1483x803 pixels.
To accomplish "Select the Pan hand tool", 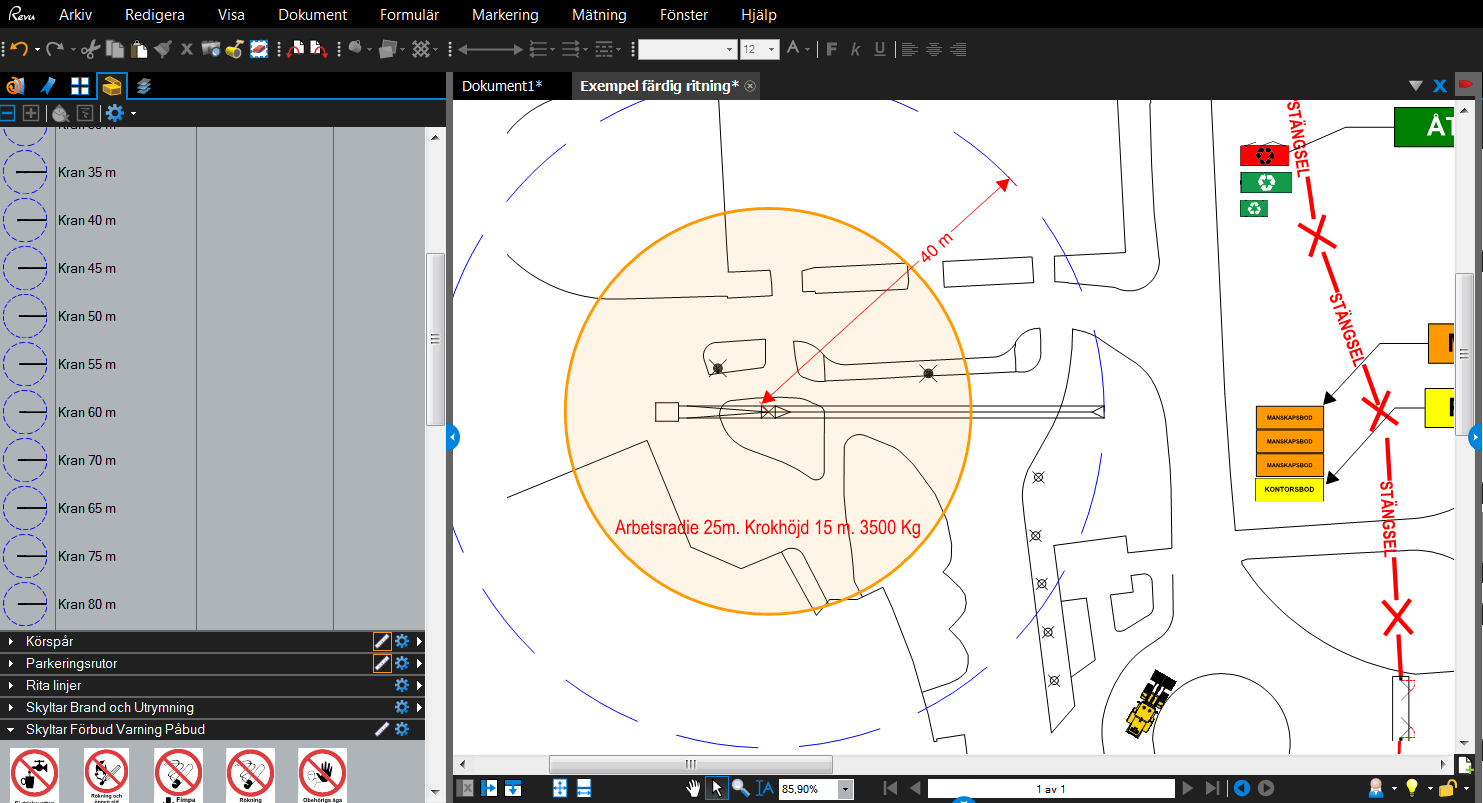I will tap(693, 788).
